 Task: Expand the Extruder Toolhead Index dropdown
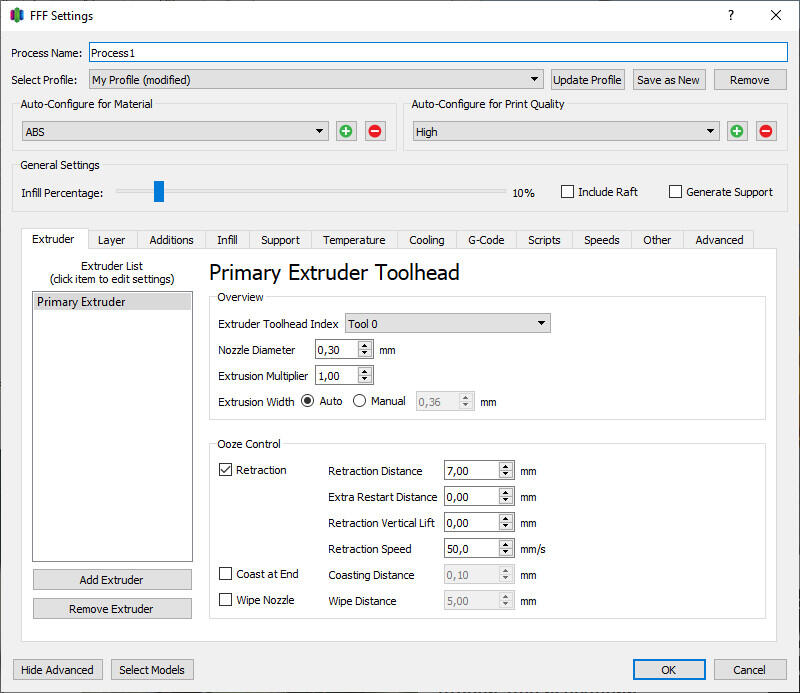(447, 324)
